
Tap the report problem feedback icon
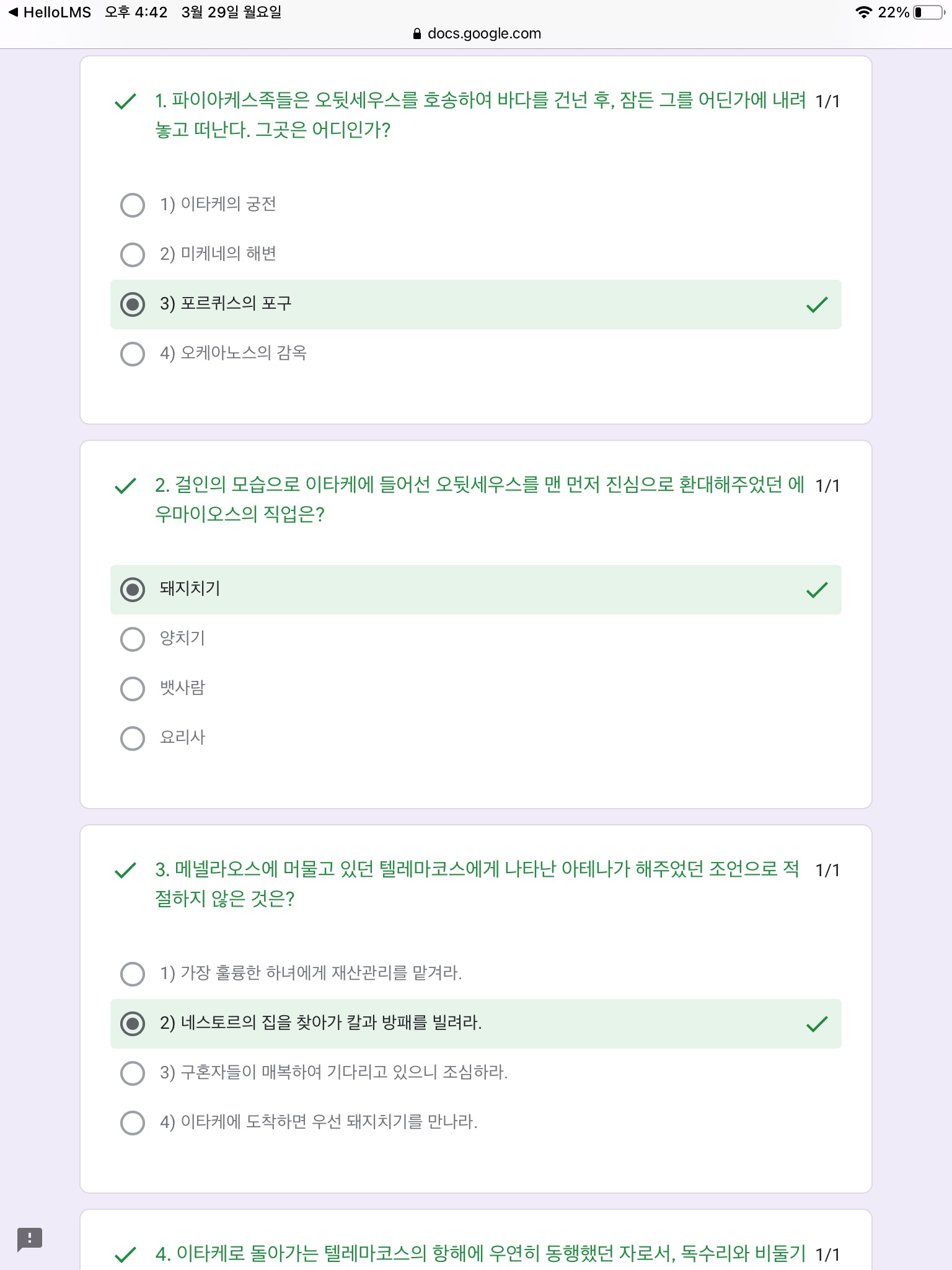[x=29, y=1239]
